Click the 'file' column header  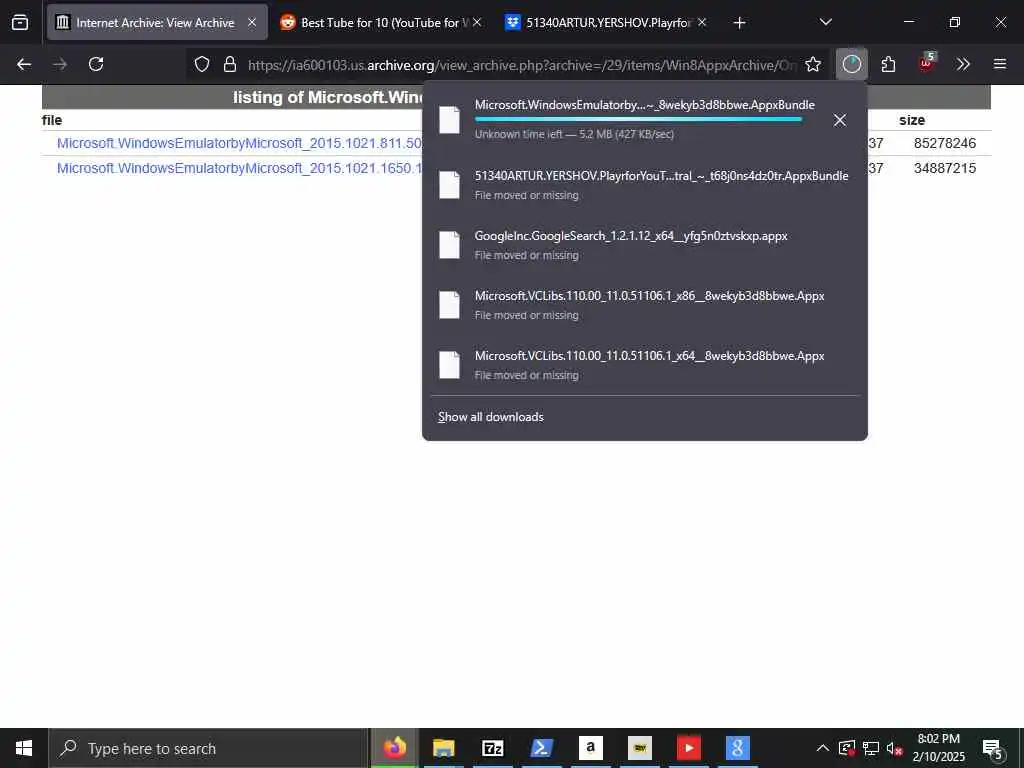coord(52,120)
